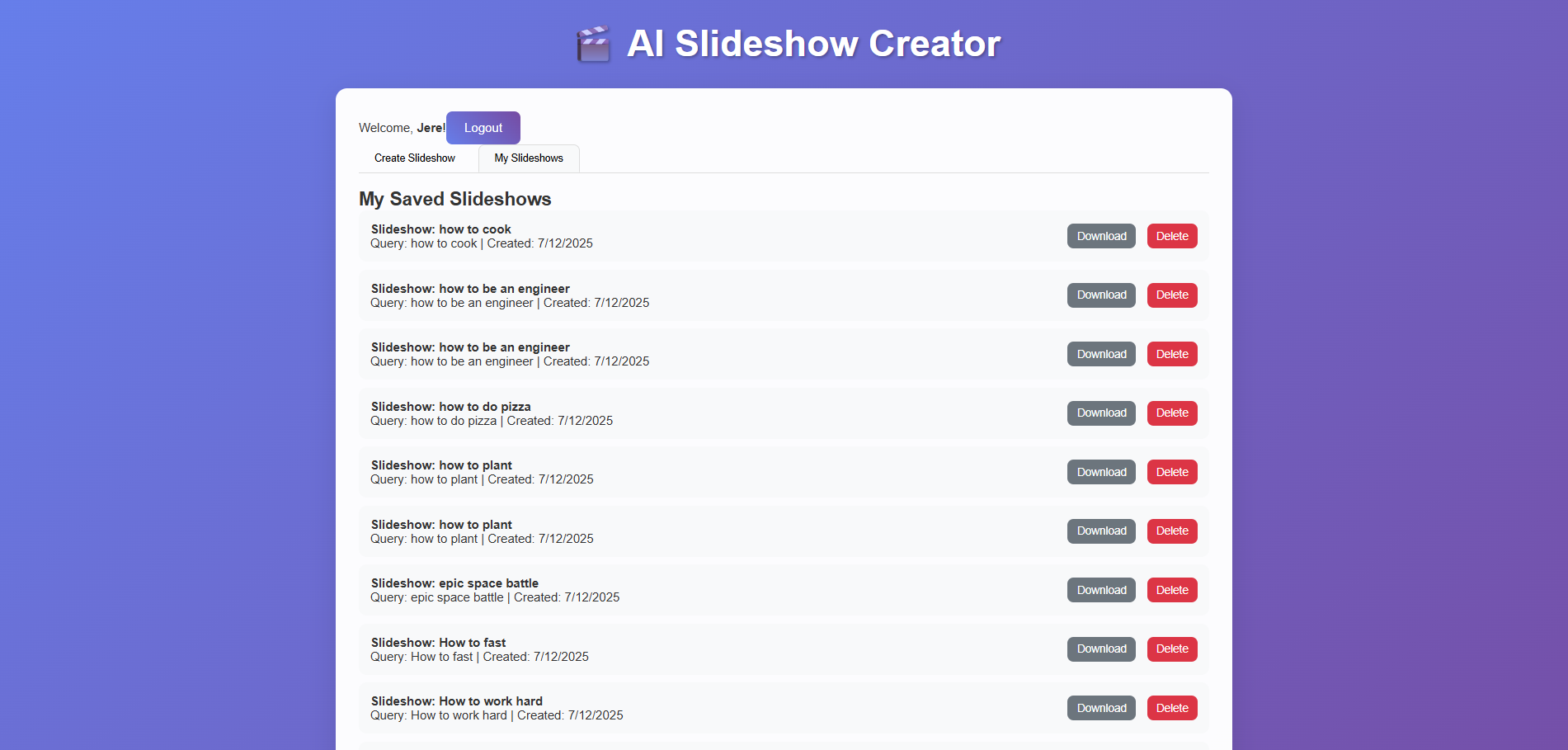Delete the epic space battle slideshow

pos(1172,590)
